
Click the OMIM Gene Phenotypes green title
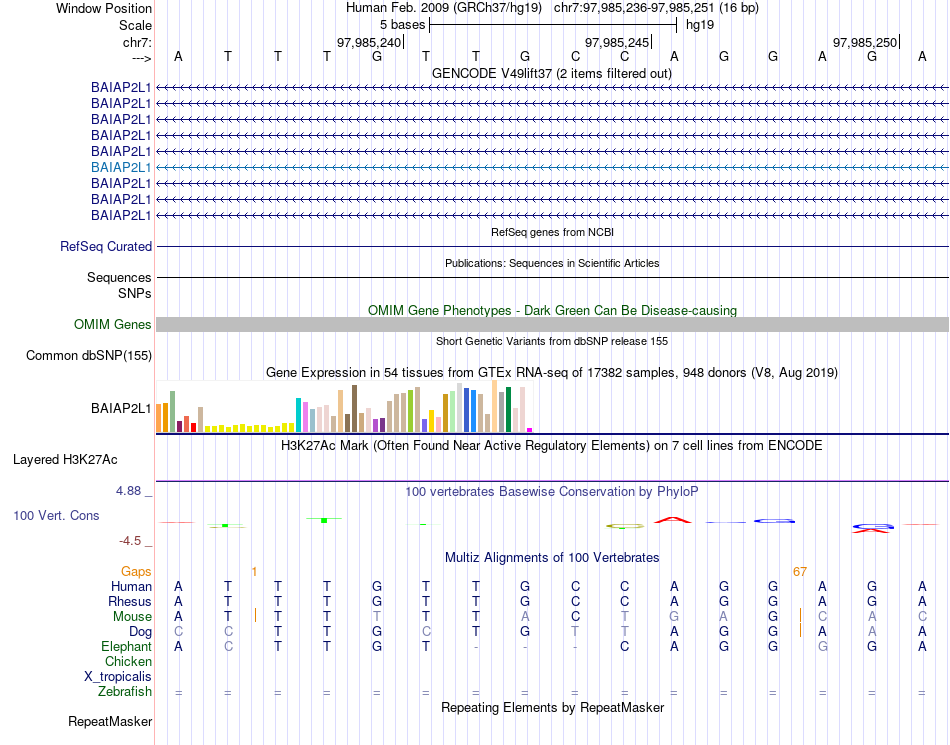(x=552, y=310)
